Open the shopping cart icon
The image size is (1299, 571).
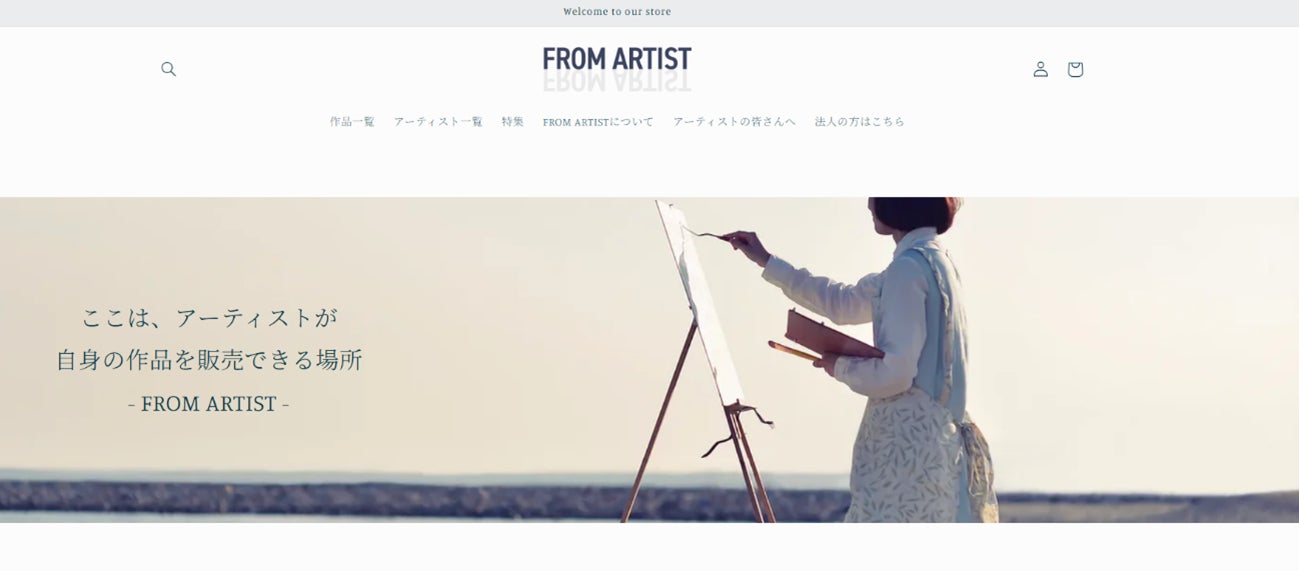[x=1075, y=69]
